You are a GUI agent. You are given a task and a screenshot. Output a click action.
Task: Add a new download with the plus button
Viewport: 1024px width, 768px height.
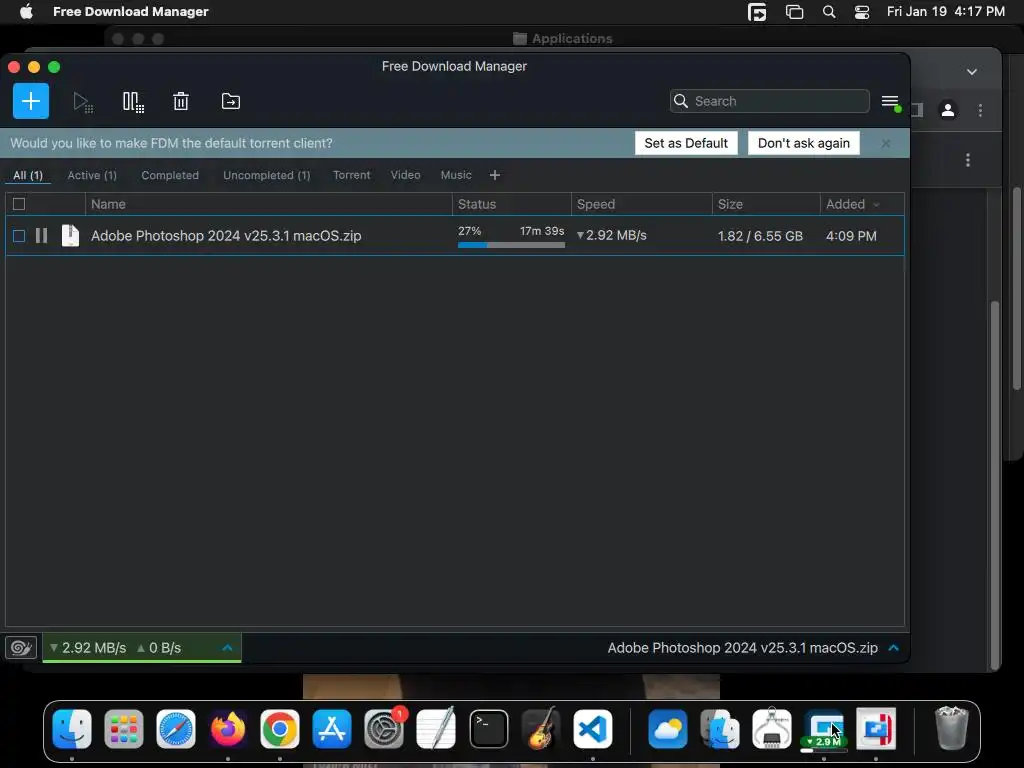[x=31, y=101]
